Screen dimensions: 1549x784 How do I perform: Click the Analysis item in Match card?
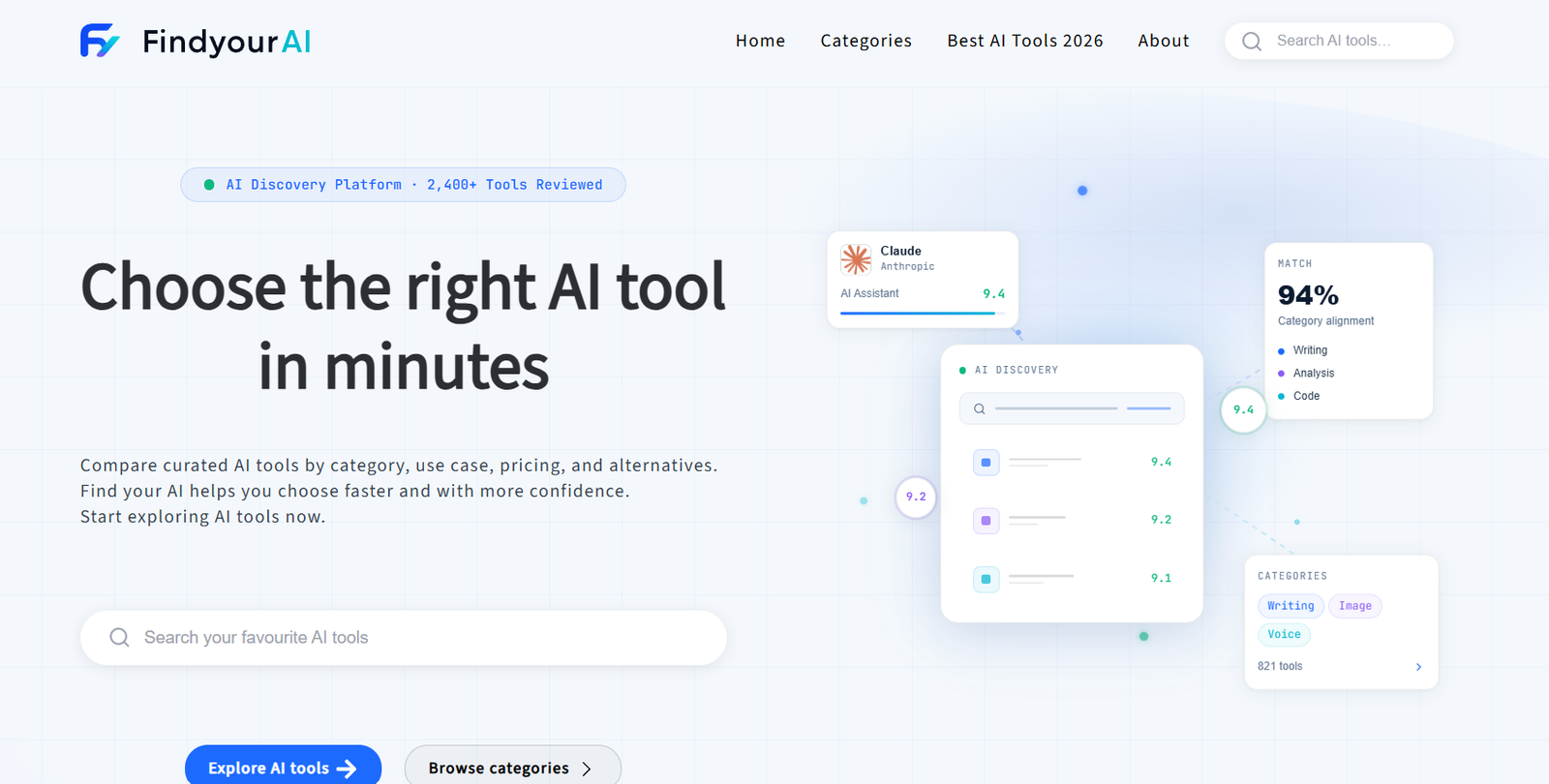click(1313, 373)
